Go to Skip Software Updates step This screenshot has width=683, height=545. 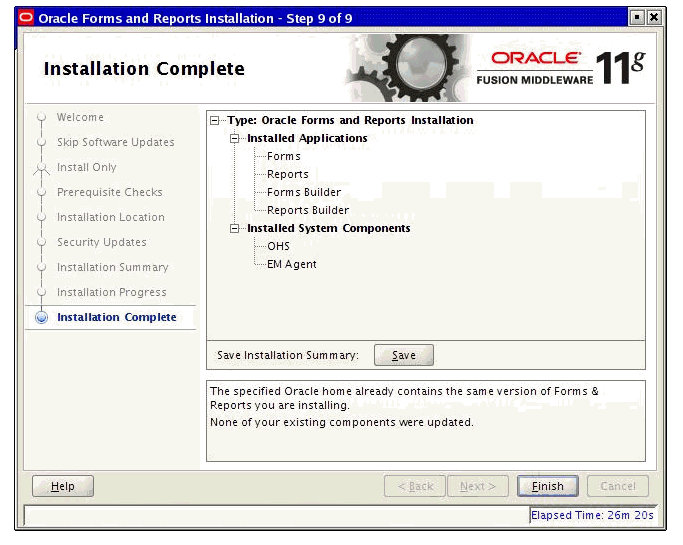pyautogui.click(x=115, y=142)
